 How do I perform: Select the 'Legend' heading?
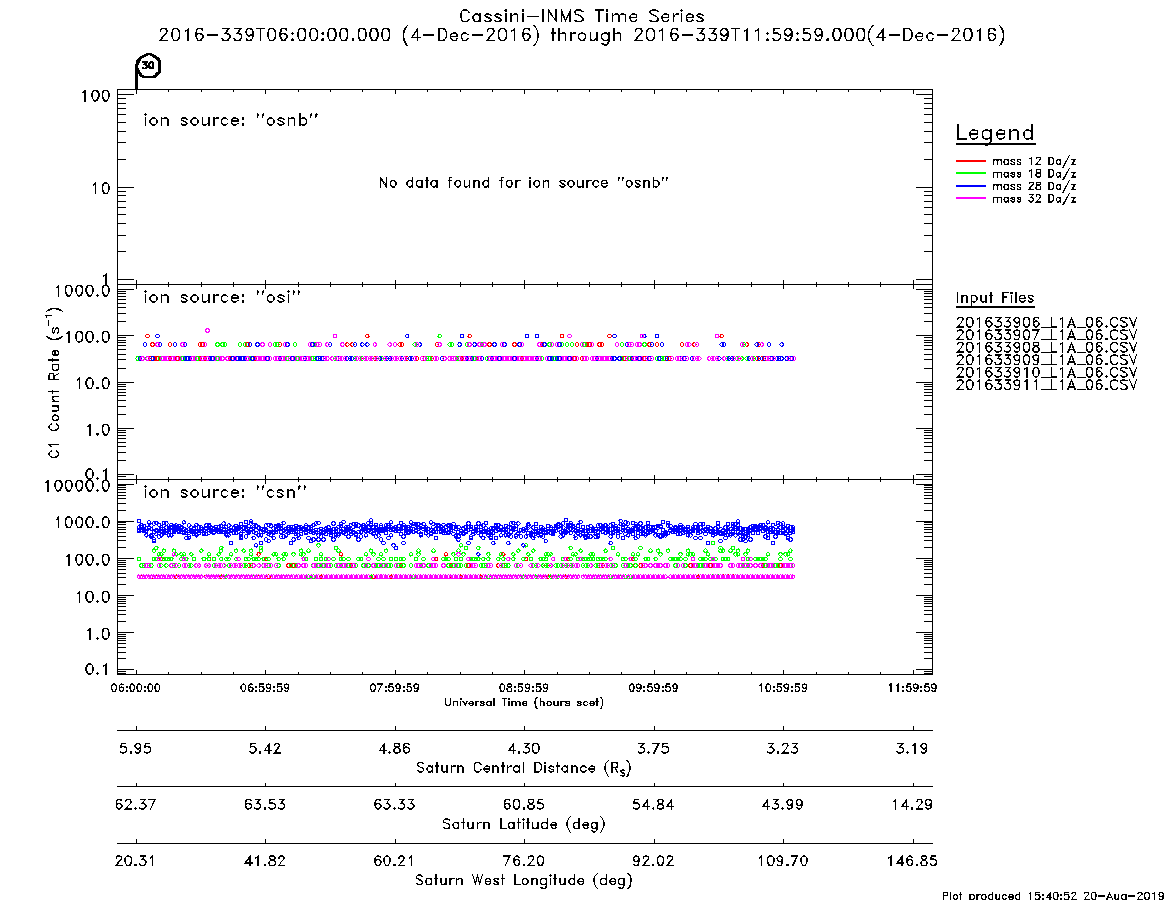995,133
